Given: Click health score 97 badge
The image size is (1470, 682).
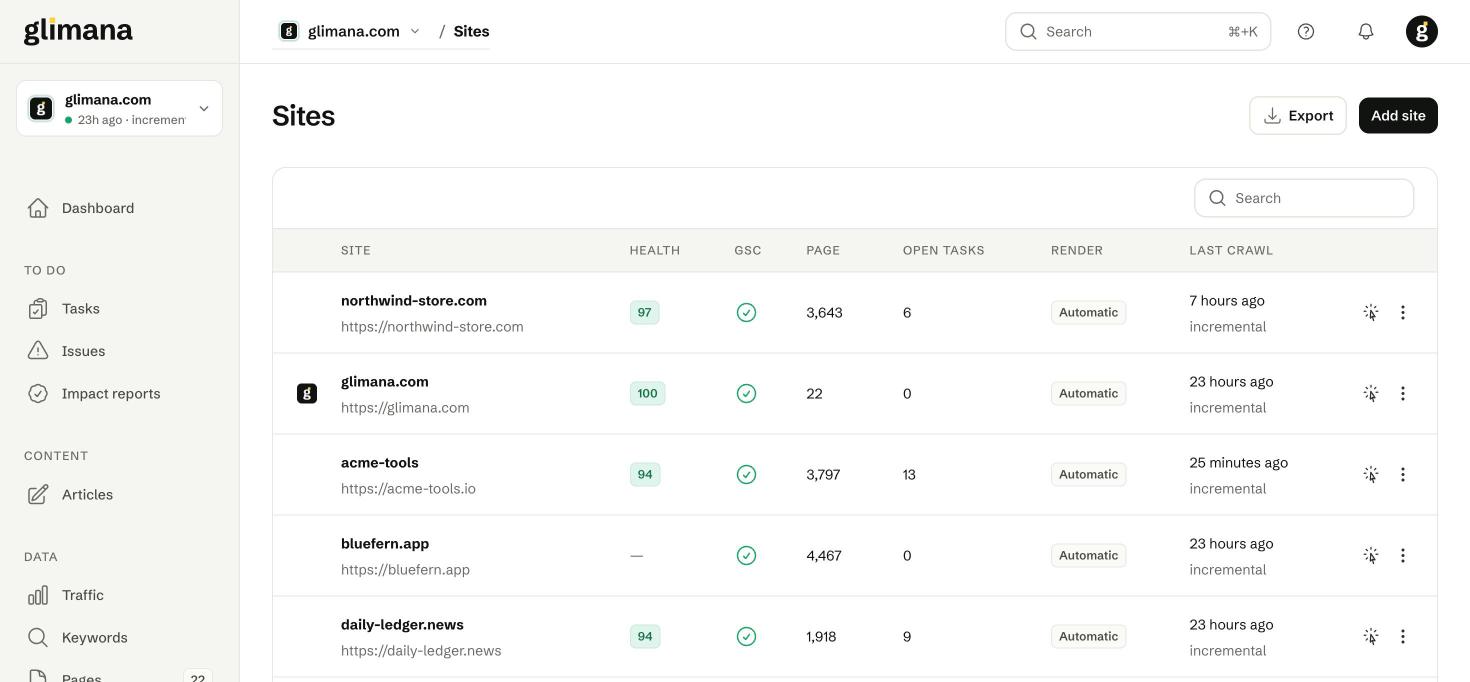Looking at the screenshot, I should [x=644, y=313].
